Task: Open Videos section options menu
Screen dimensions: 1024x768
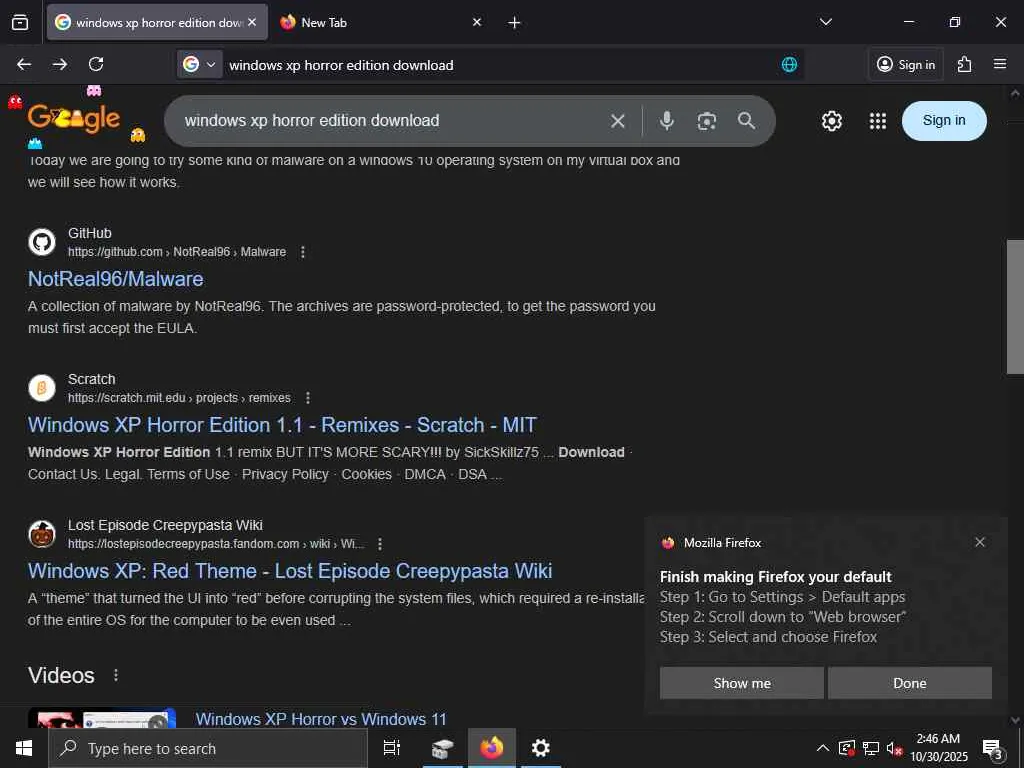Action: pyautogui.click(x=116, y=675)
